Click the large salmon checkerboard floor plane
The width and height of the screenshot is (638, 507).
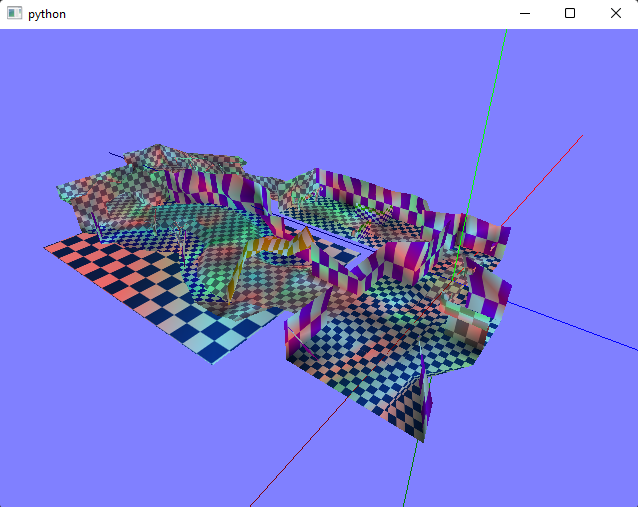coord(163,297)
